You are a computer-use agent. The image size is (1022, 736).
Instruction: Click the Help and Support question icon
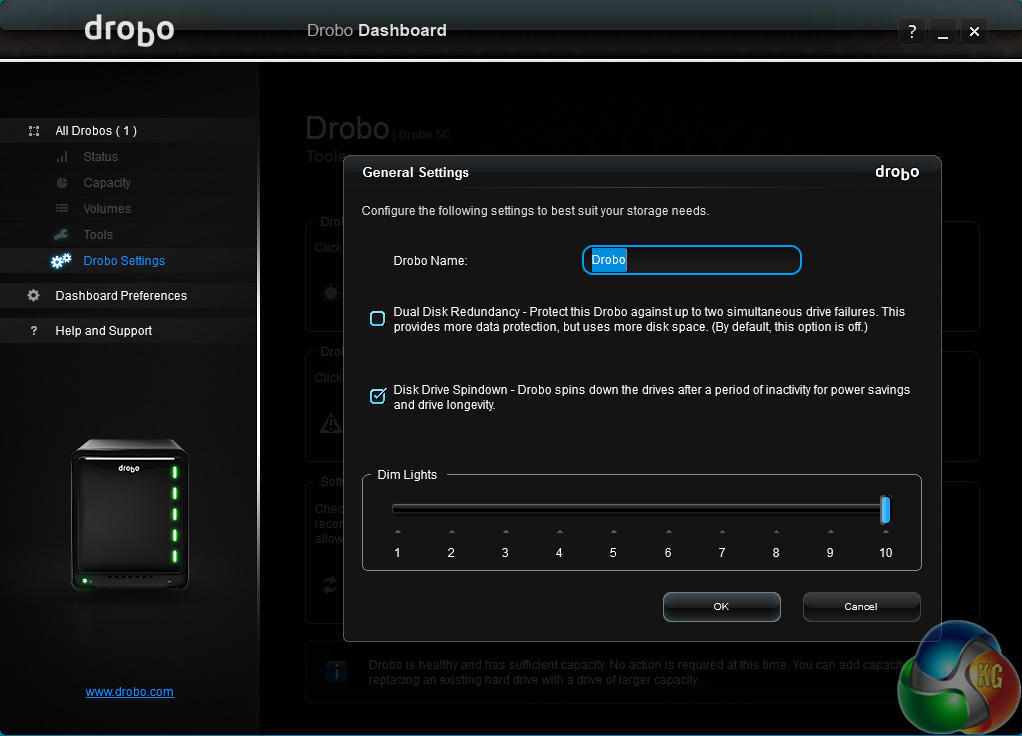pyautogui.click(x=34, y=331)
